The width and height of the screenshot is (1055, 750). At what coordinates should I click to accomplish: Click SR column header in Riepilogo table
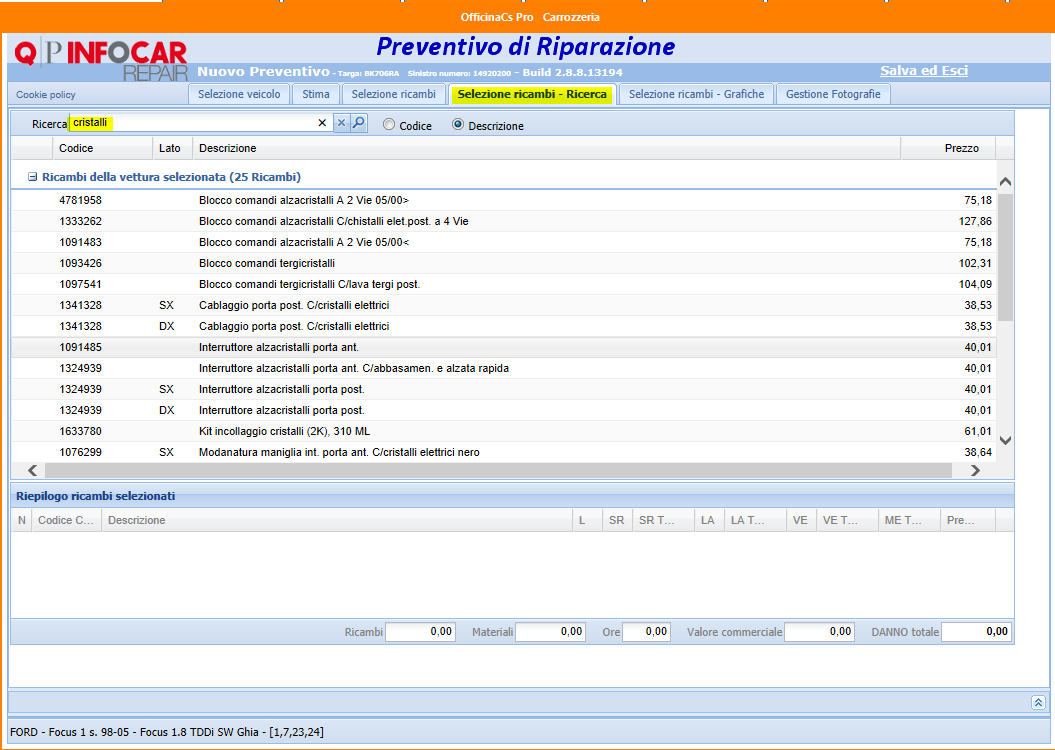pyautogui.click(x=616, y=520)
